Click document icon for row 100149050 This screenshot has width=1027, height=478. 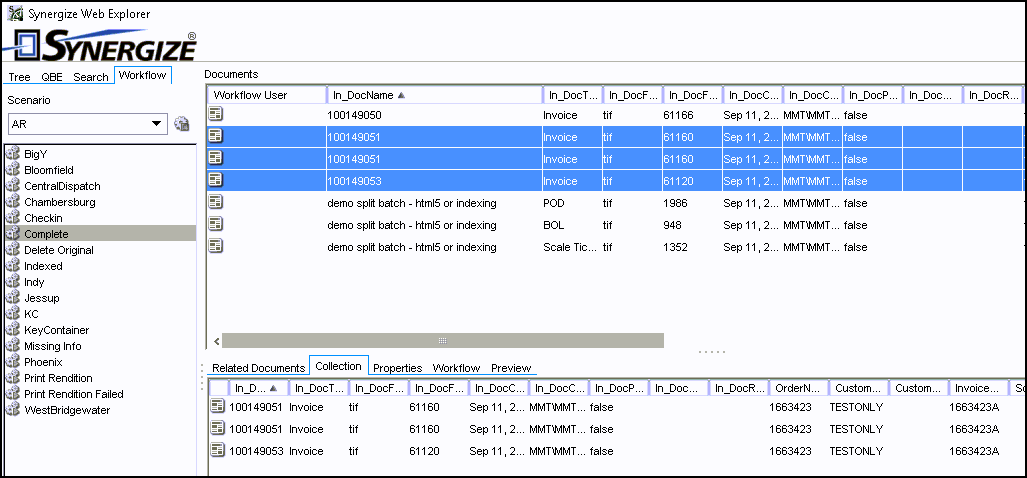216,114
